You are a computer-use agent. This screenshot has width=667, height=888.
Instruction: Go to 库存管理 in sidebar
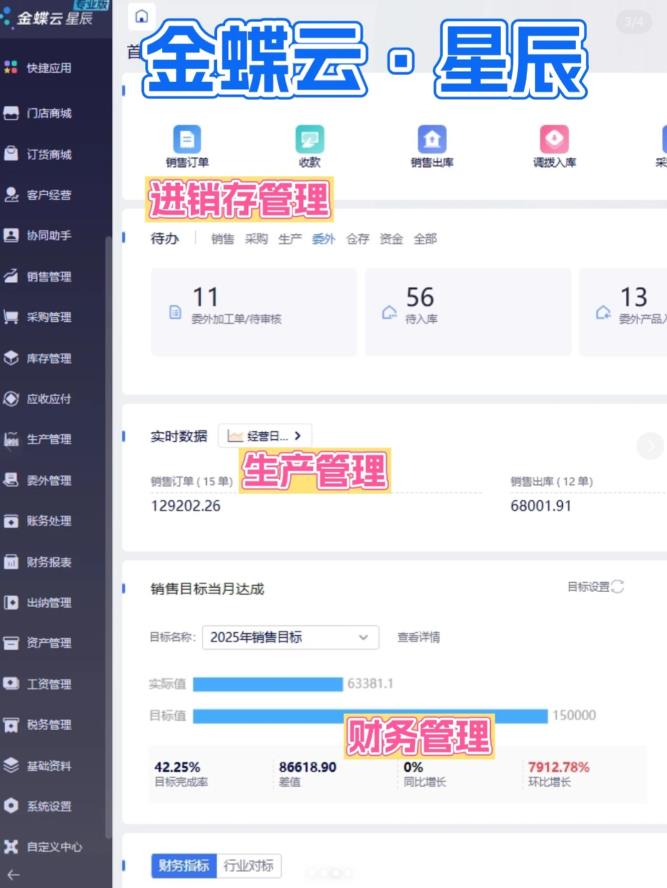[x=48, y=358]
